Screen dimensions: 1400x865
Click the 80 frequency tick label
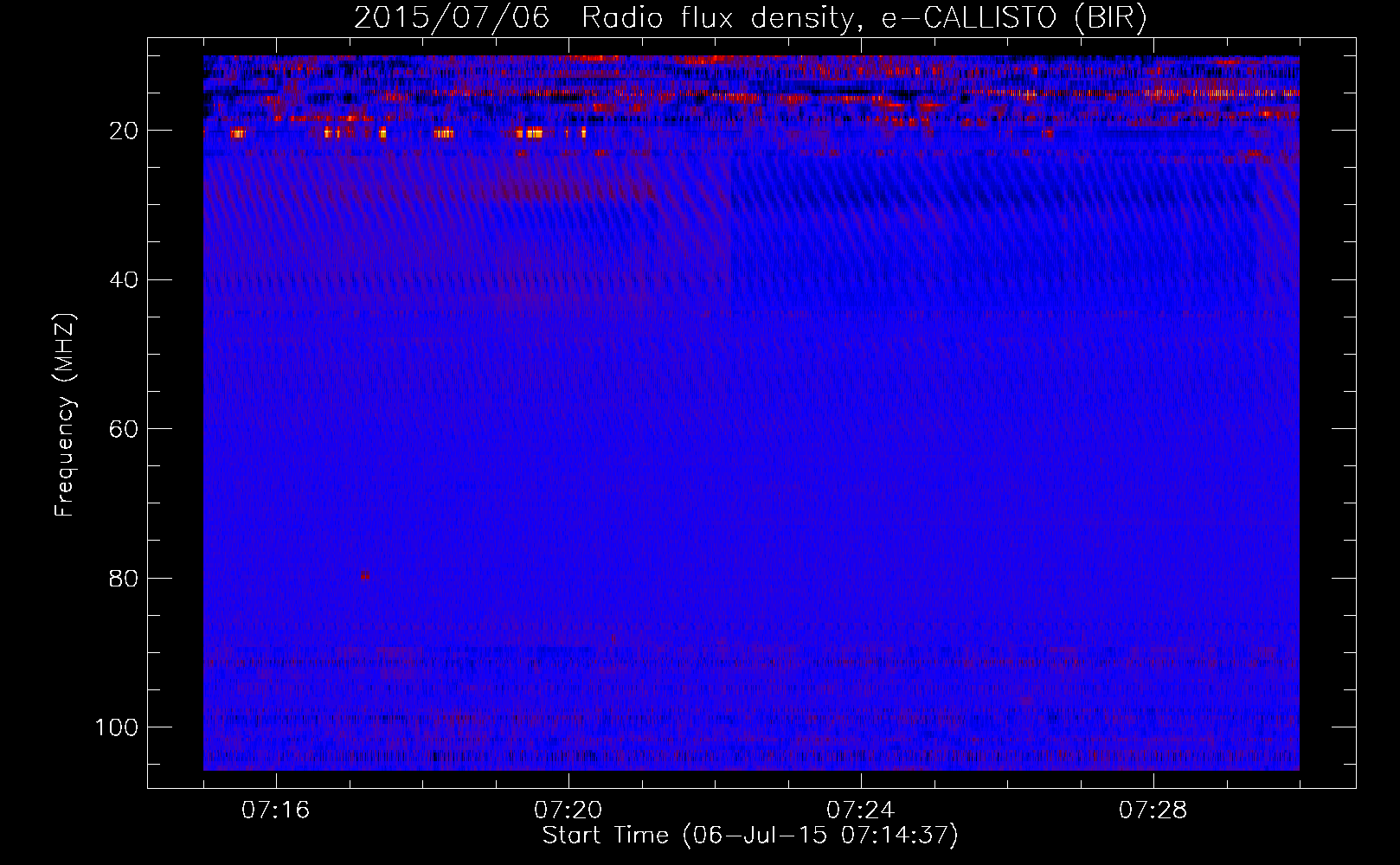124,578
